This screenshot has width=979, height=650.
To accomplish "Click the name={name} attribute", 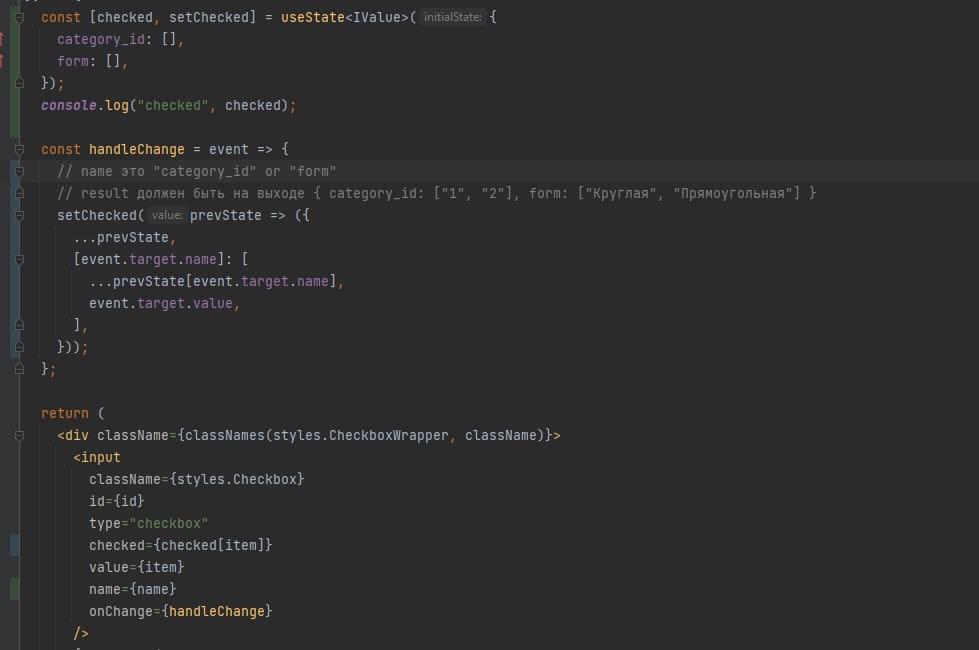I will tap(132, 589).
